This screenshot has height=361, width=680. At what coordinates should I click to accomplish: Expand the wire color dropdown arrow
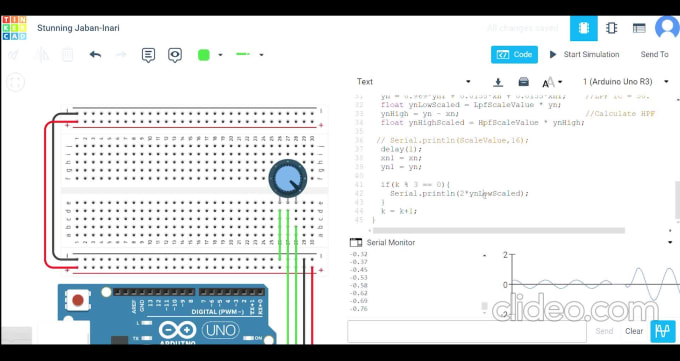point(220,55)
